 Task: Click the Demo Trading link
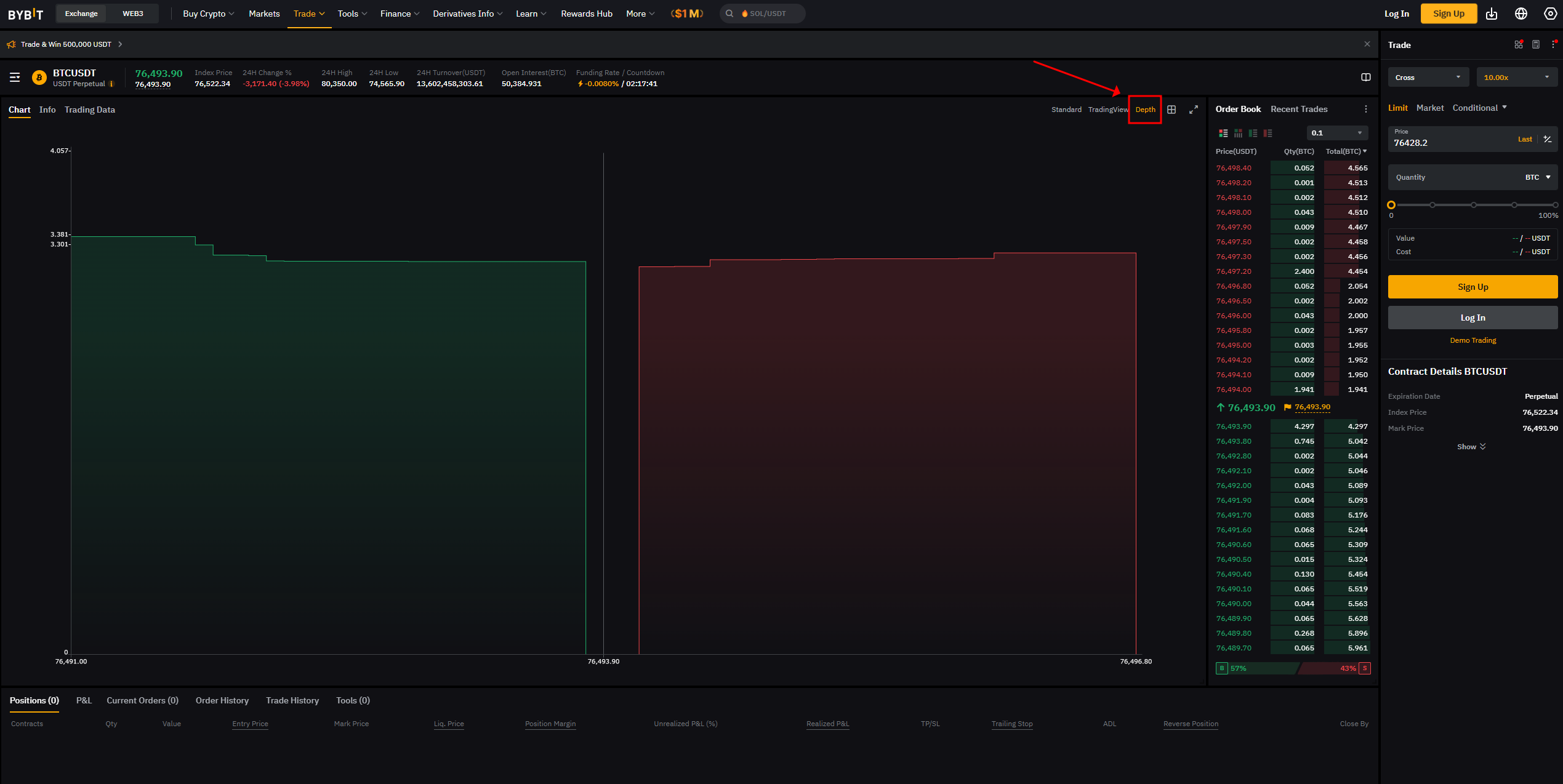[1473, 340]
